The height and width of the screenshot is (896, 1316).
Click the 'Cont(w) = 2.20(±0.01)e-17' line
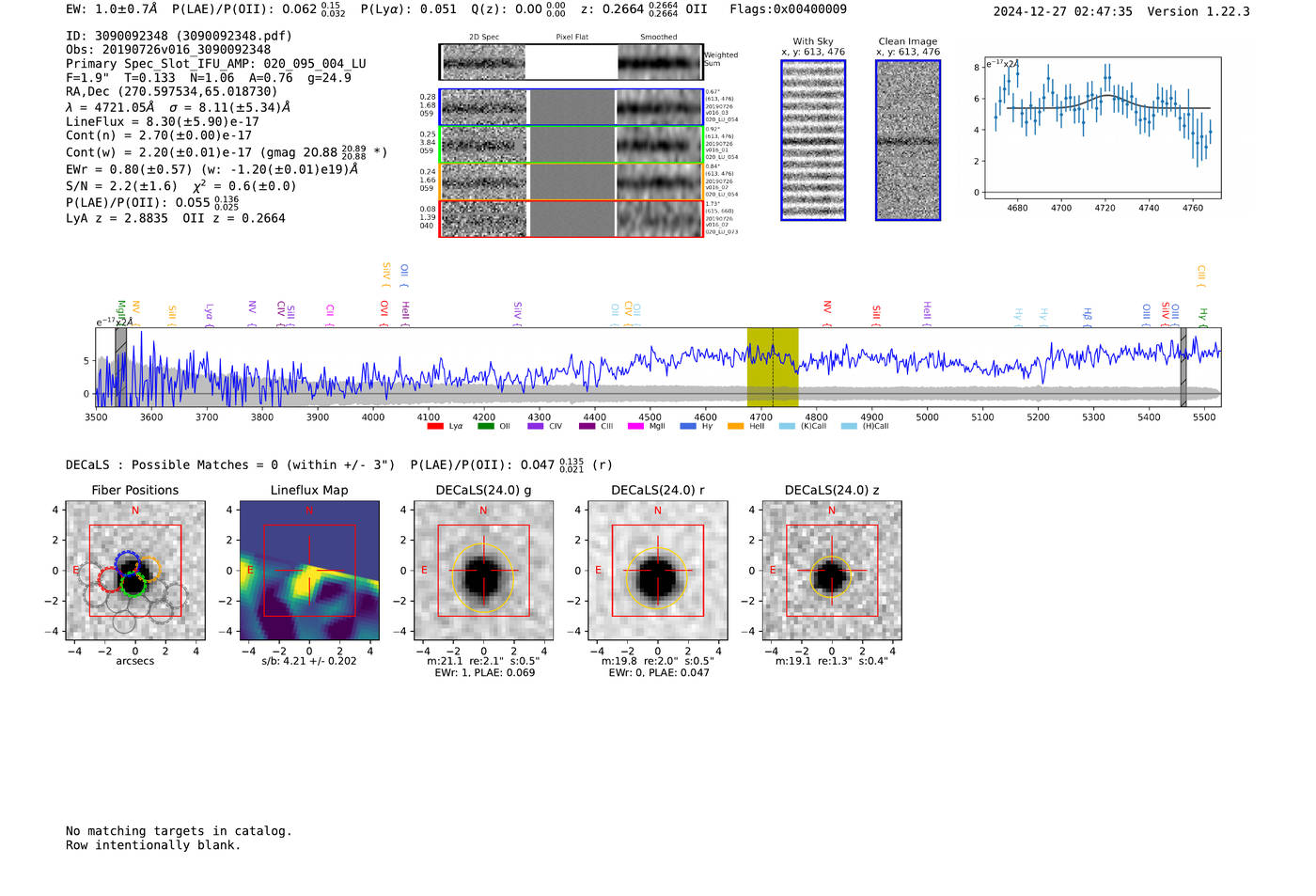159,152
